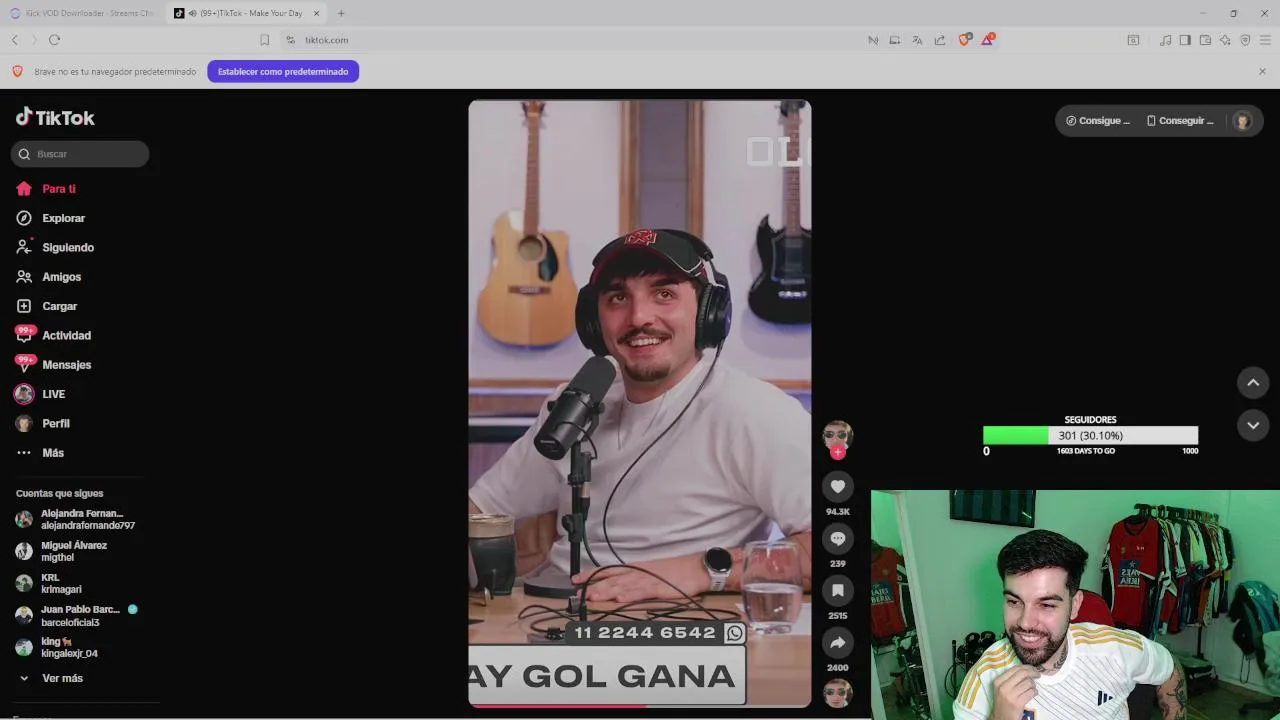Click the Buscar search field
The height and width of the screenshot is (720, 1280).
click(x=80, y=154)
